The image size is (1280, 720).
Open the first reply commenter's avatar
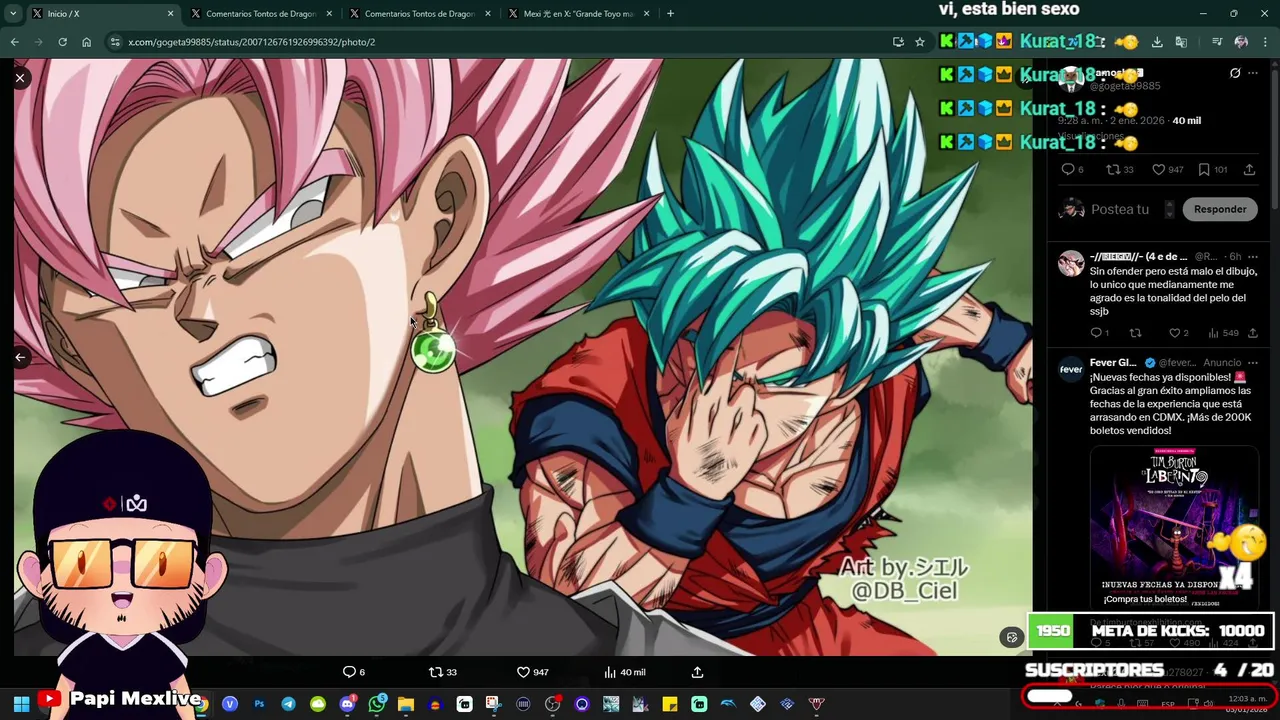coord(1071,263)
